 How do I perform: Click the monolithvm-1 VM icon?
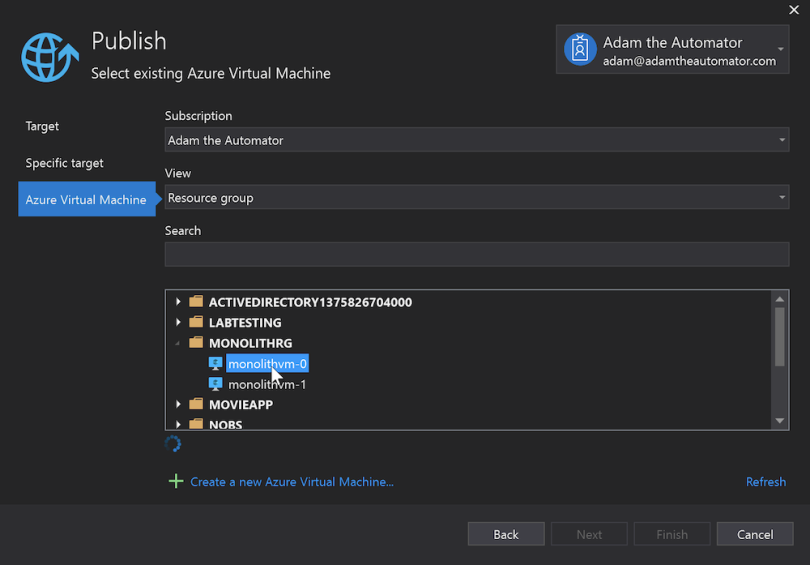point(215,384)
